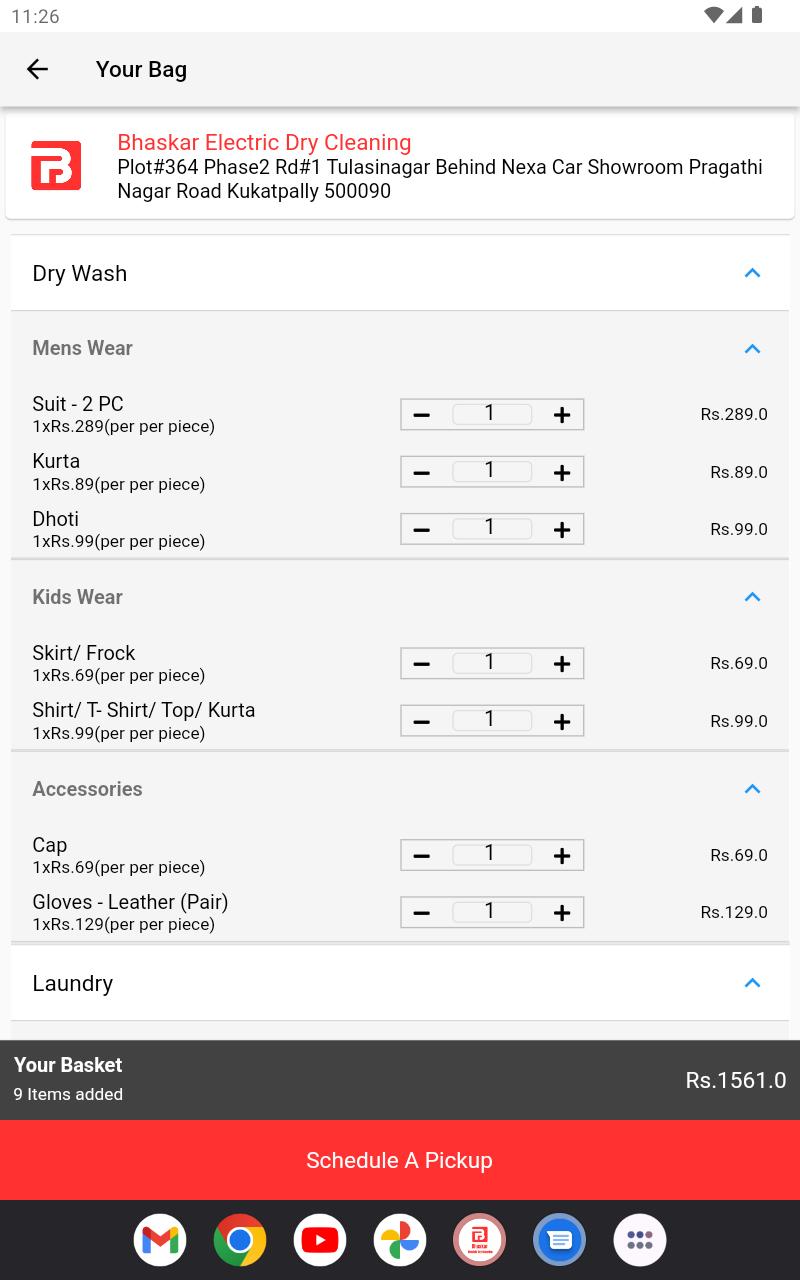Select the Gloves - Leather quantity field

pos(492,911)
